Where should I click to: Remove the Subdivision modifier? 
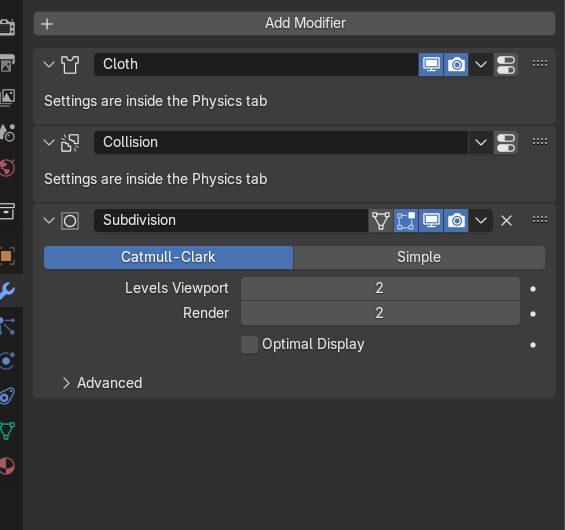[506, 221]
